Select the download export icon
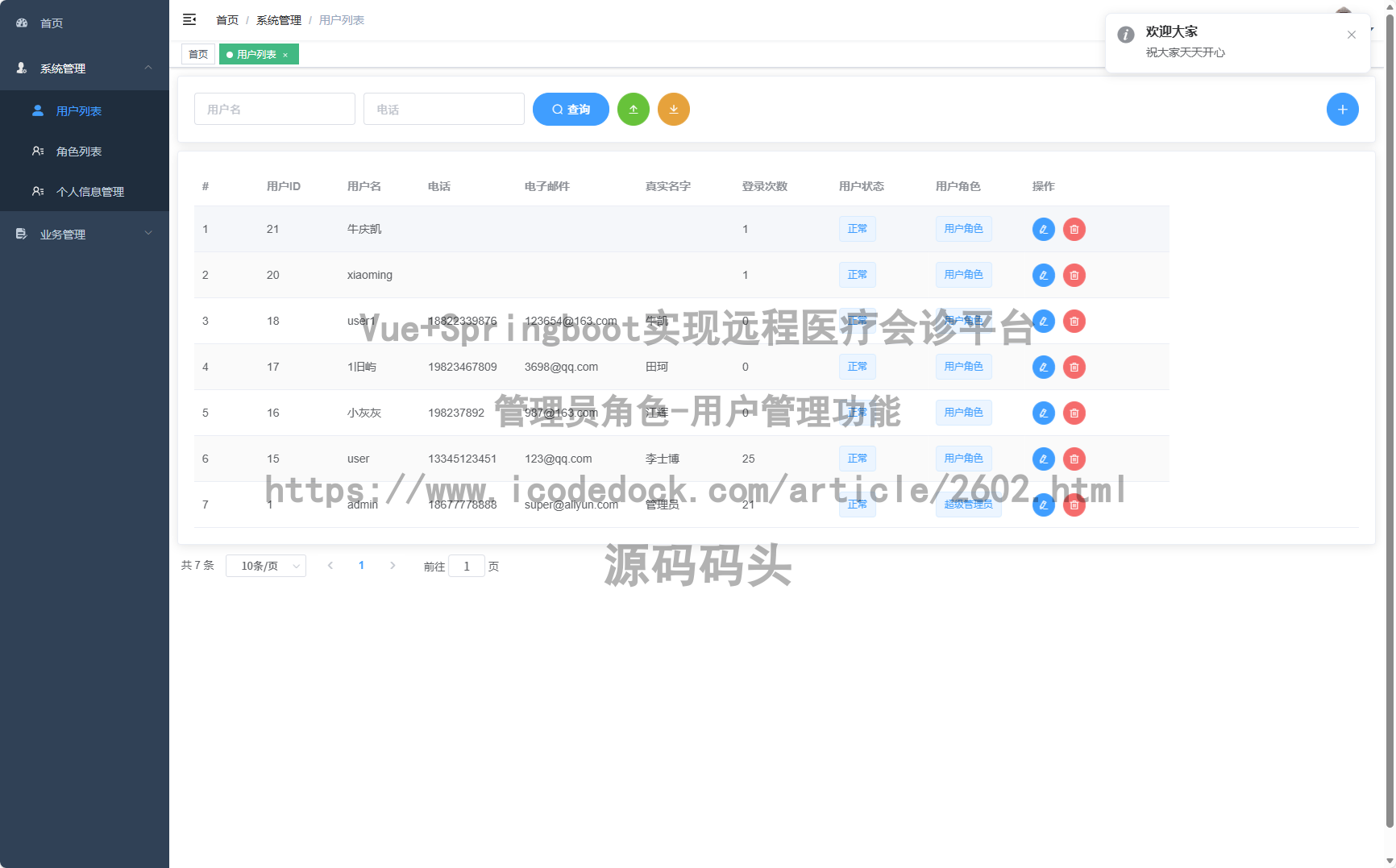 click(x=674, y=109)
